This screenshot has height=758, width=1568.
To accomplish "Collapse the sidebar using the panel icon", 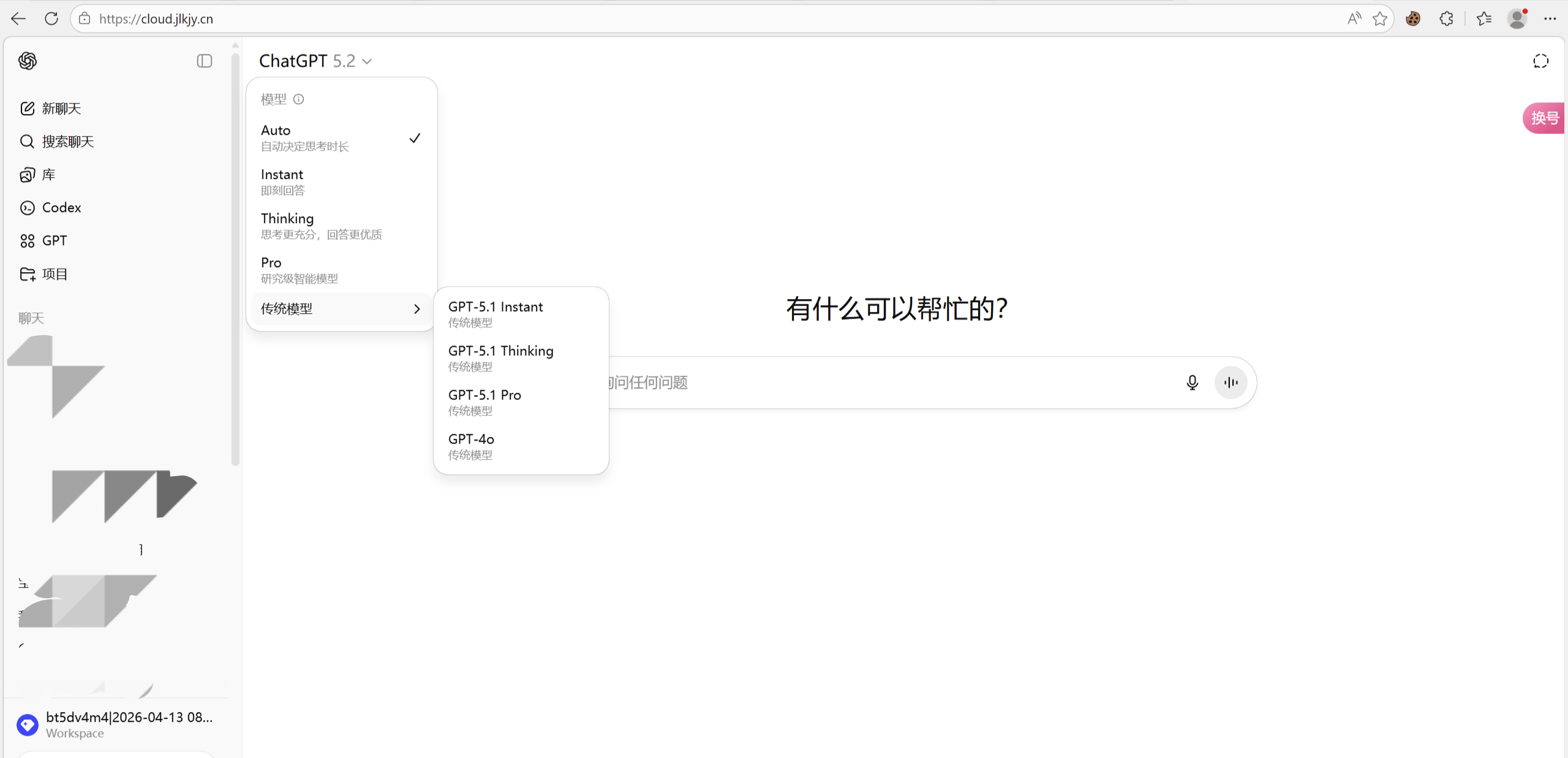I will coord(204,61).
